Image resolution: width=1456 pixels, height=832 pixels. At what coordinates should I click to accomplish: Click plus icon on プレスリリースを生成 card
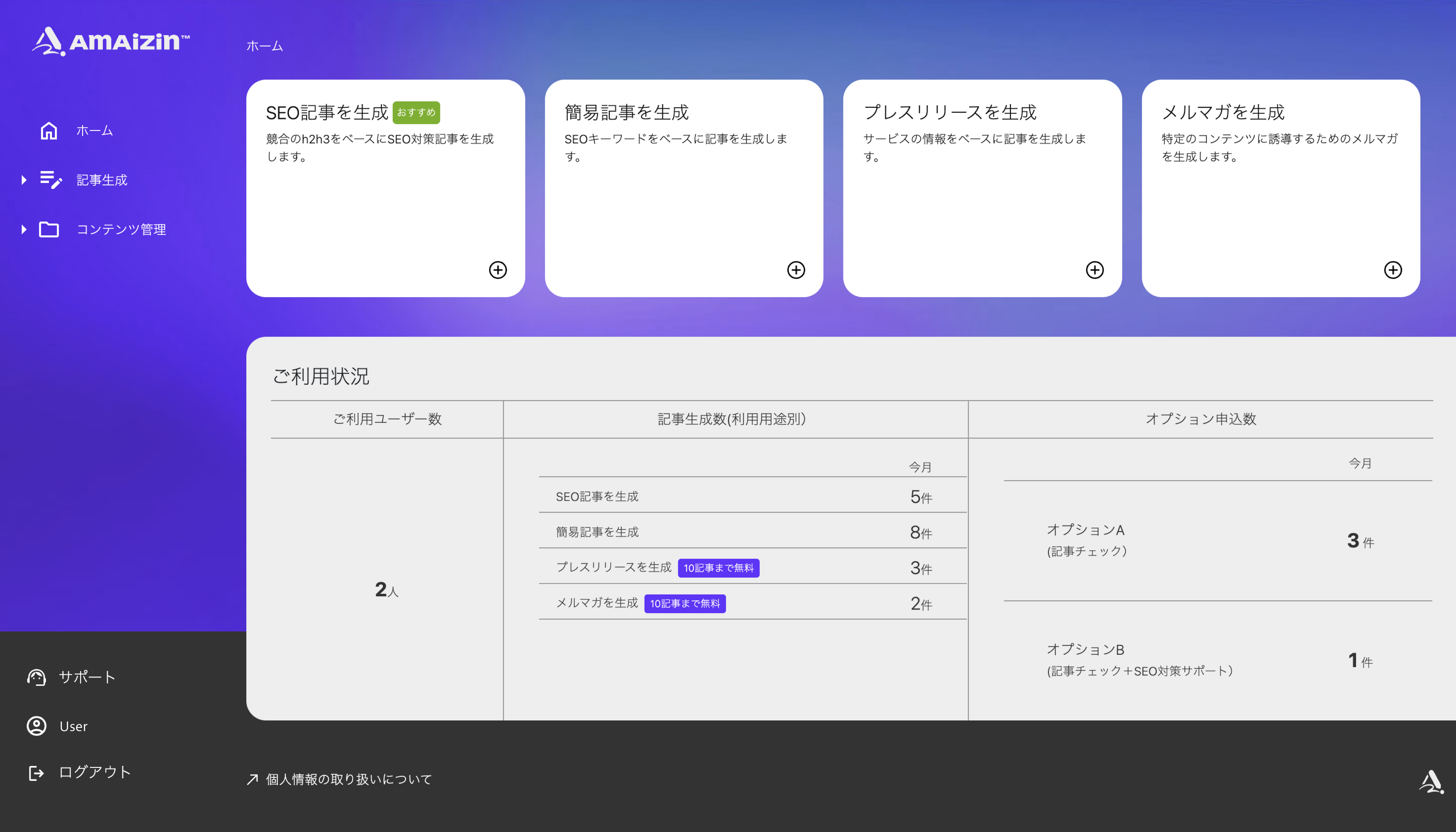[1094, 270]
